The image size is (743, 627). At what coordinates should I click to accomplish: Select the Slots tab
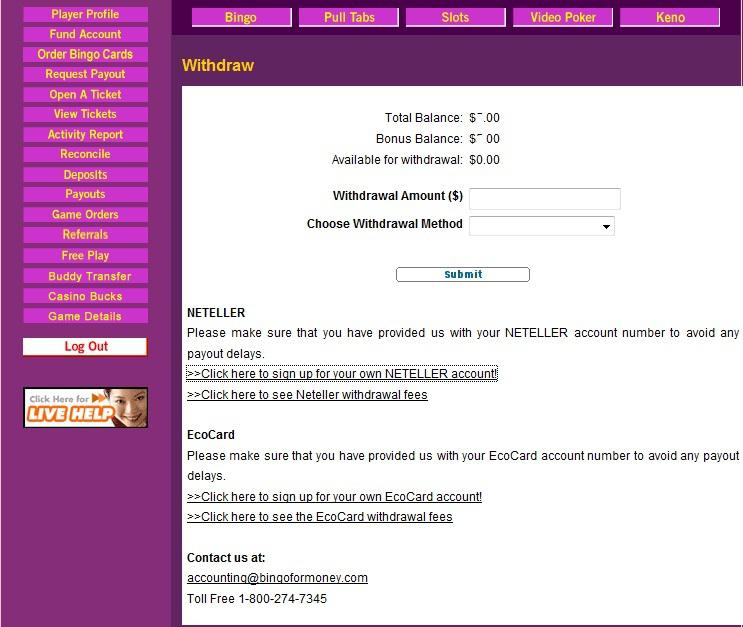click(x=455, y=18)
